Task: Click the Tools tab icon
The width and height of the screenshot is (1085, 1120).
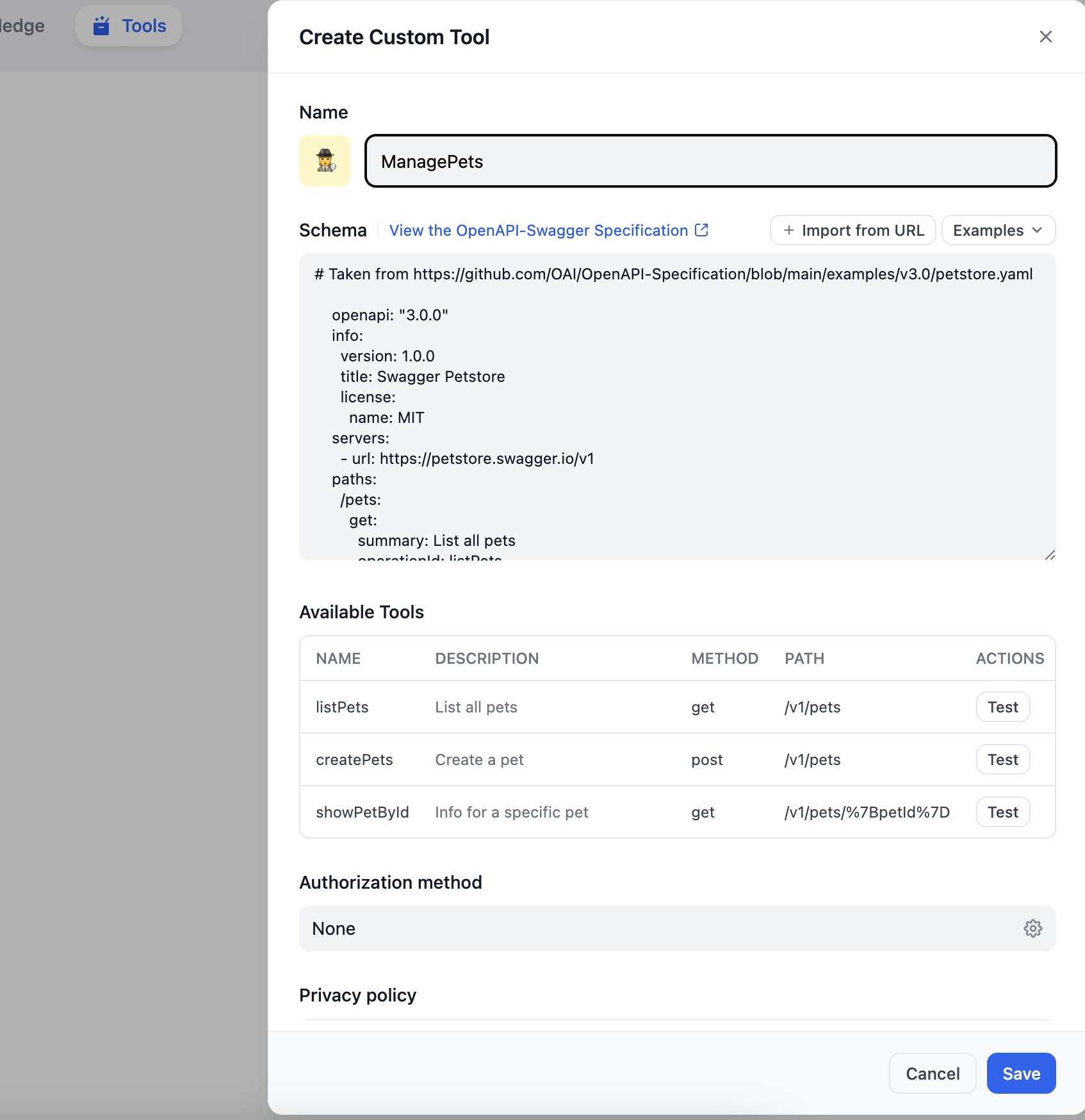Action: click(101, 26)
